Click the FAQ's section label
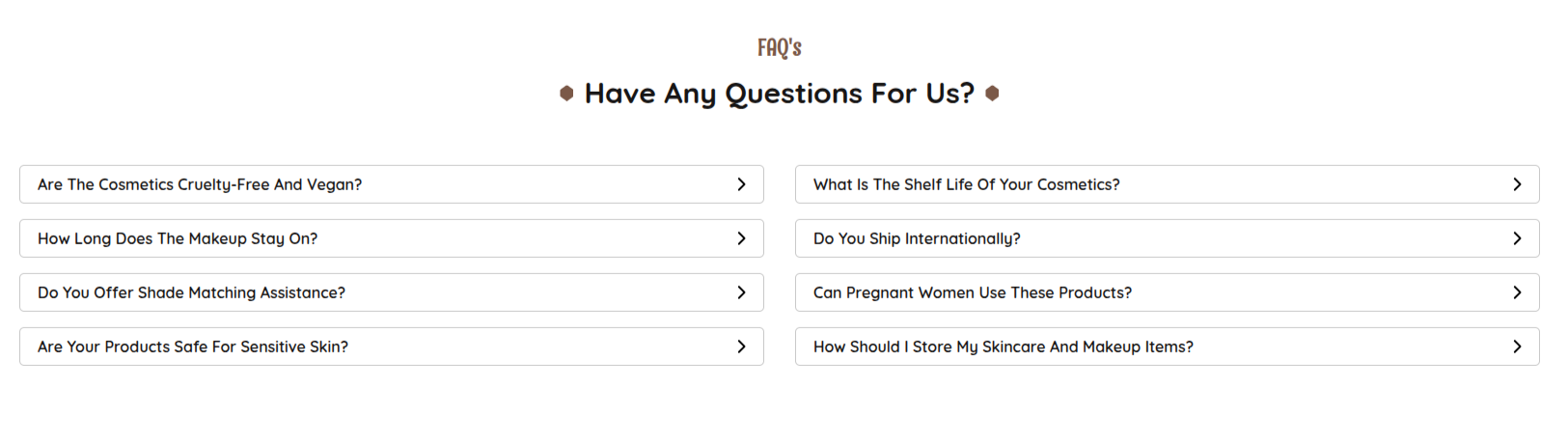 click(779, 47)
